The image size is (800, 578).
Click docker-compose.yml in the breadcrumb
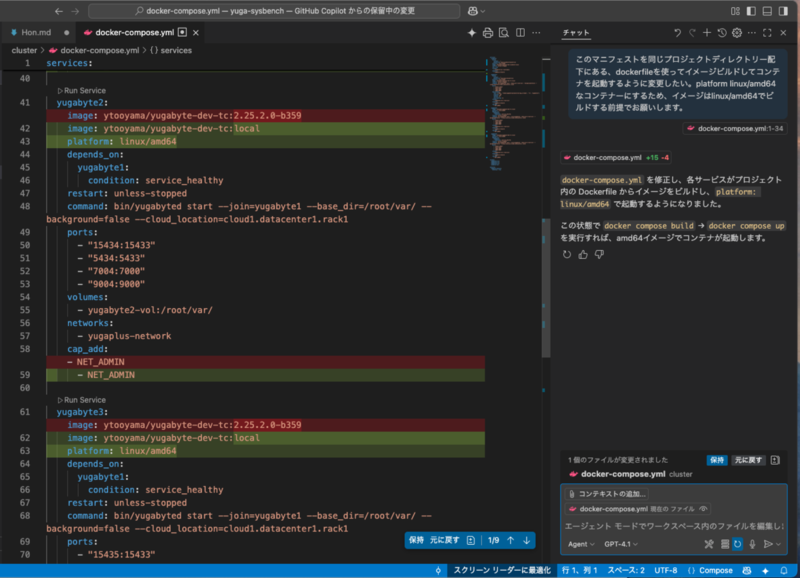(x=99, y=51)
